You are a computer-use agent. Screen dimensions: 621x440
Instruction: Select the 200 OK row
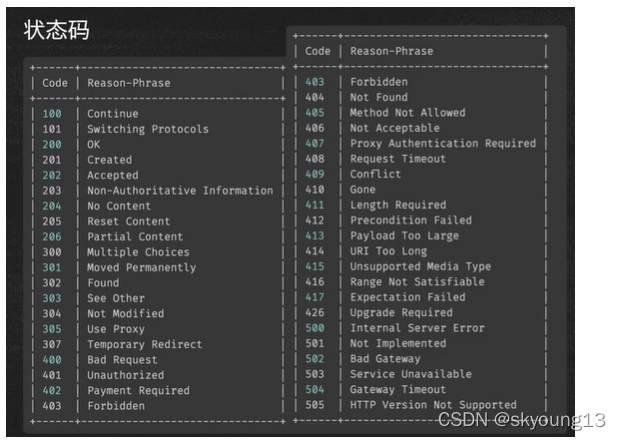click(x=158, y=145)
